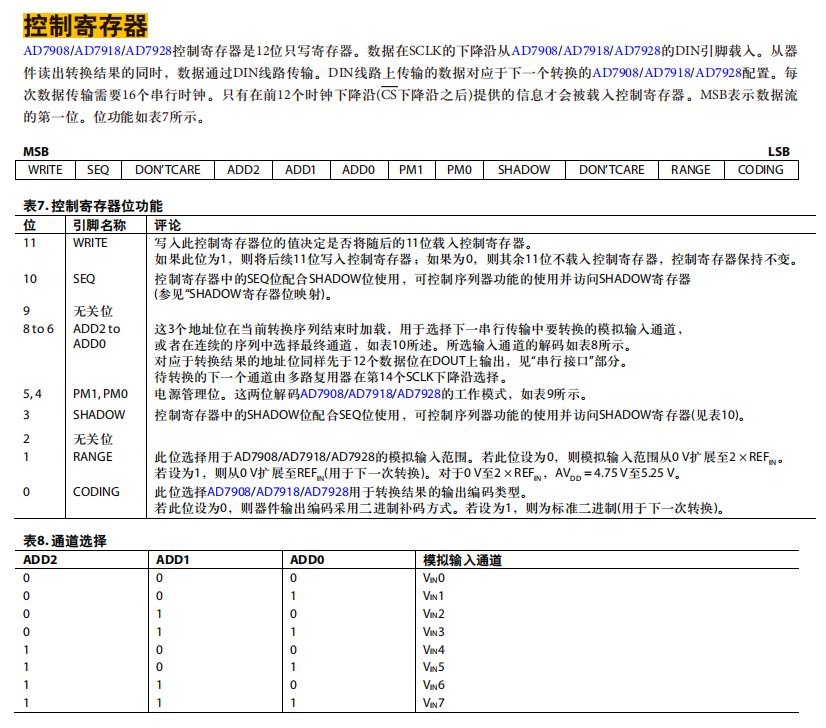Select the SHADOW field in the register row
This screenshot has width=826, height=728.
[524, 170]
